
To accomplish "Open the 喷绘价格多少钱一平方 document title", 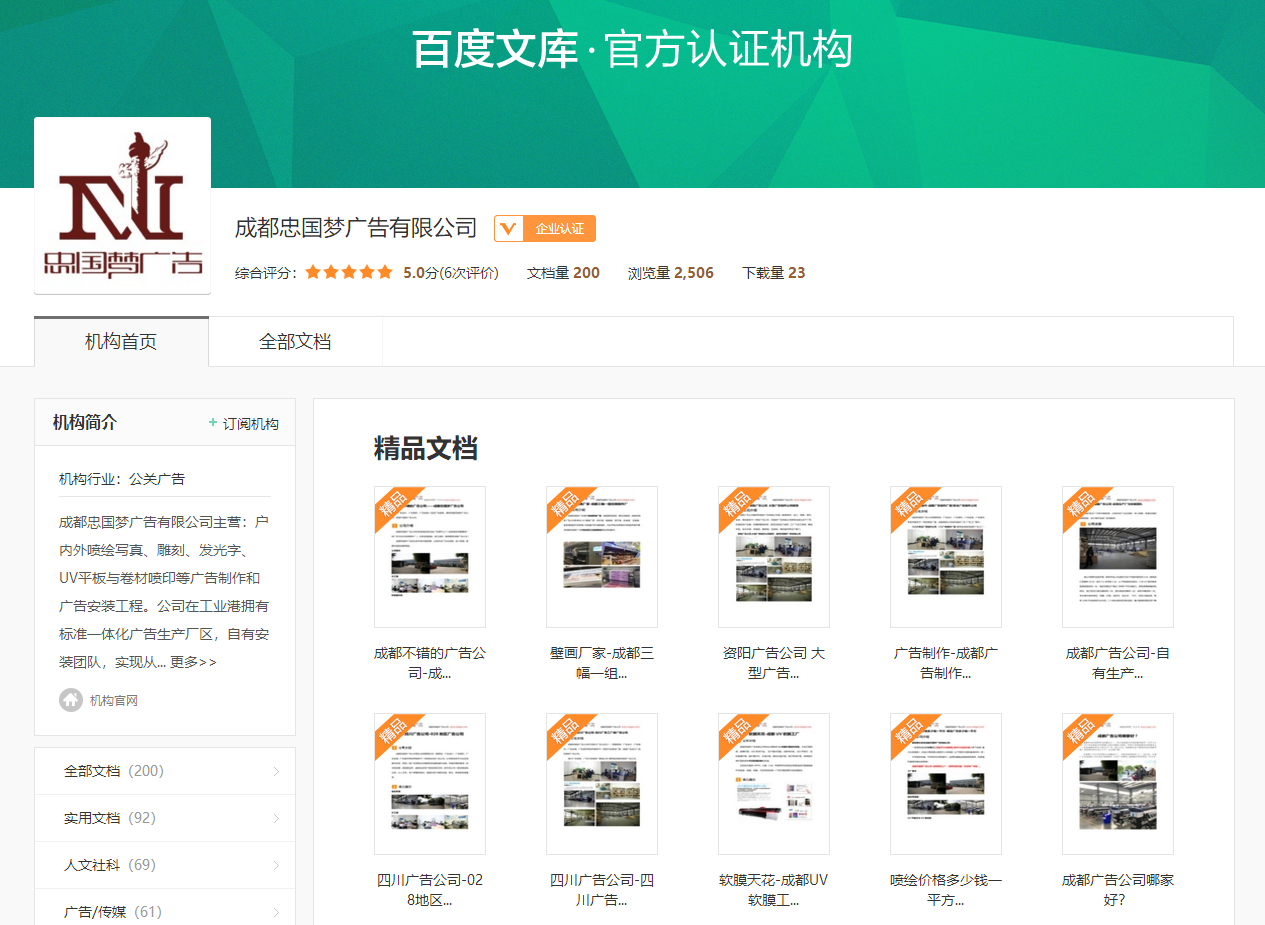I will coord(946,890).
